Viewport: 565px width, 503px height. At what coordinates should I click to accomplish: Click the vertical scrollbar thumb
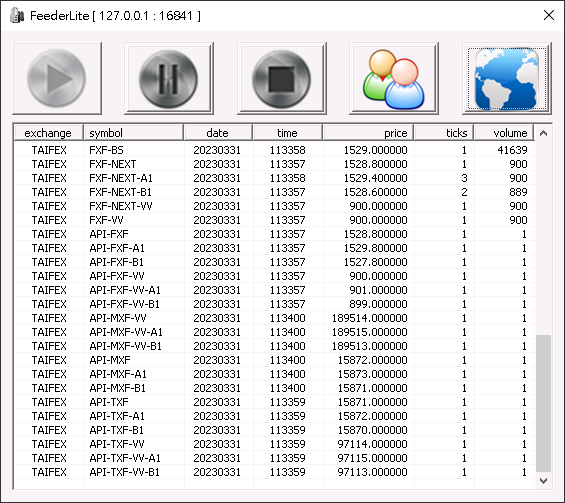coord(543,403)
